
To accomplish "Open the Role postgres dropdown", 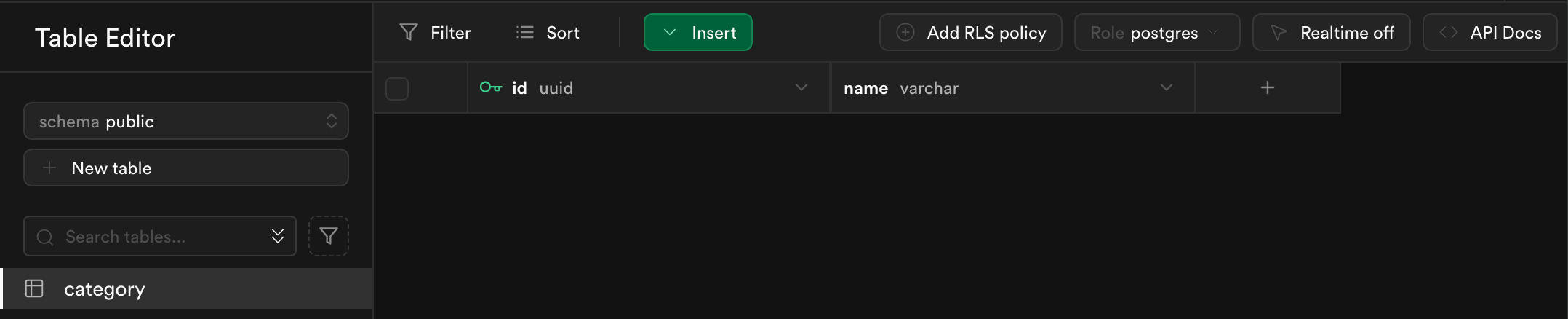I will click(1157, 32).
